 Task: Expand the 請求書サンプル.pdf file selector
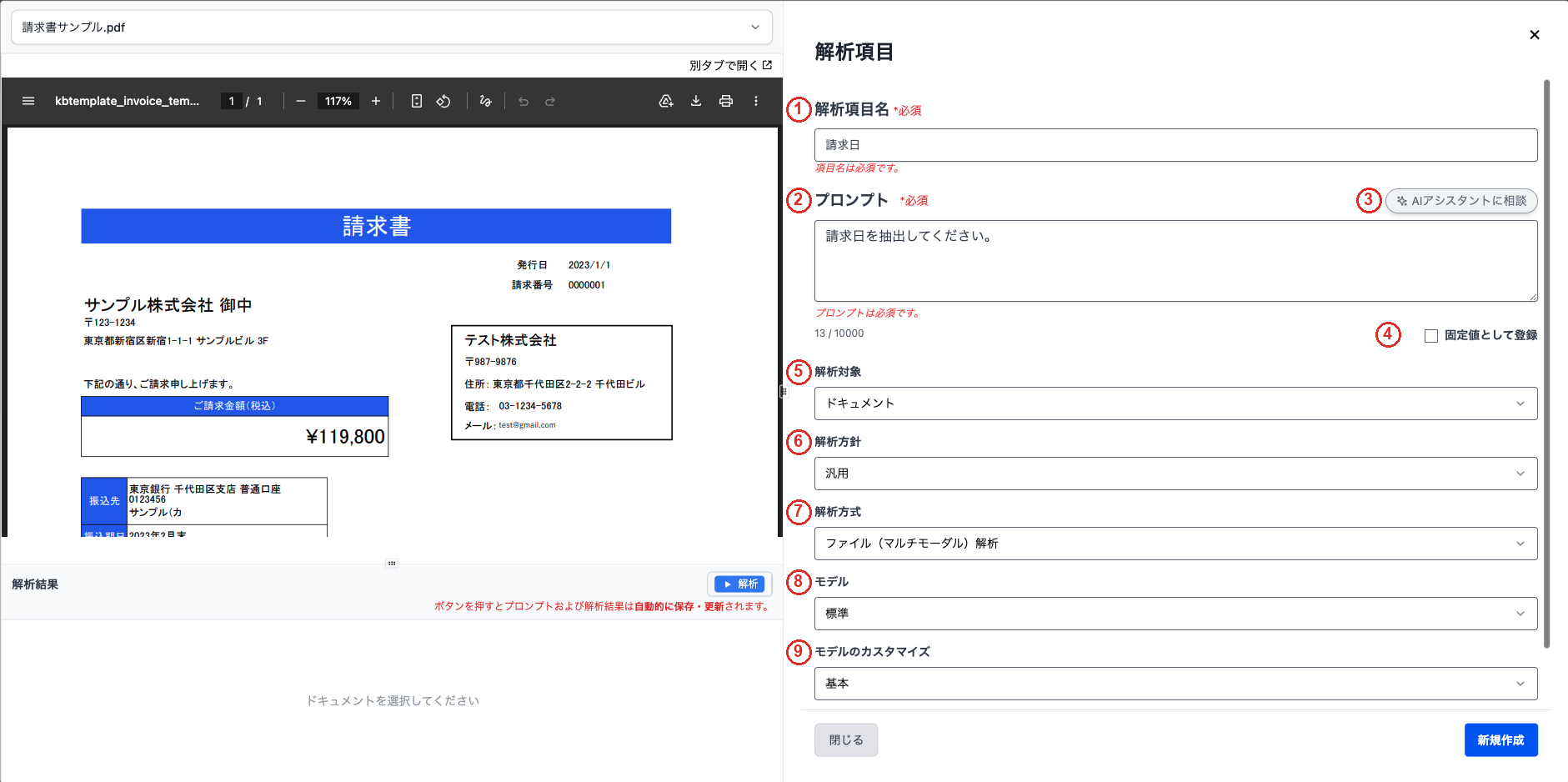392,28
